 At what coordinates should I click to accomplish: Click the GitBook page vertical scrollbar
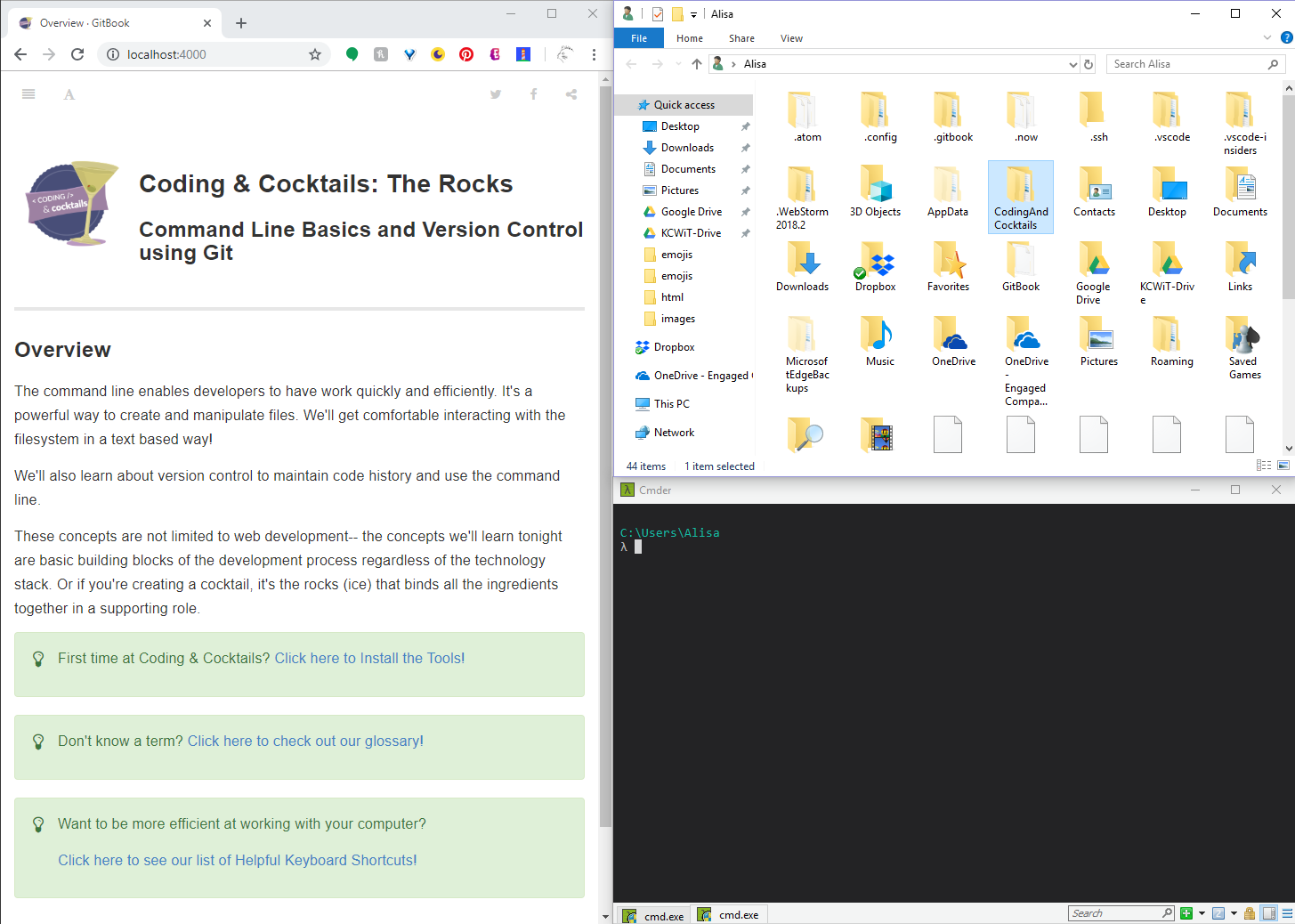tap(605, 456)
